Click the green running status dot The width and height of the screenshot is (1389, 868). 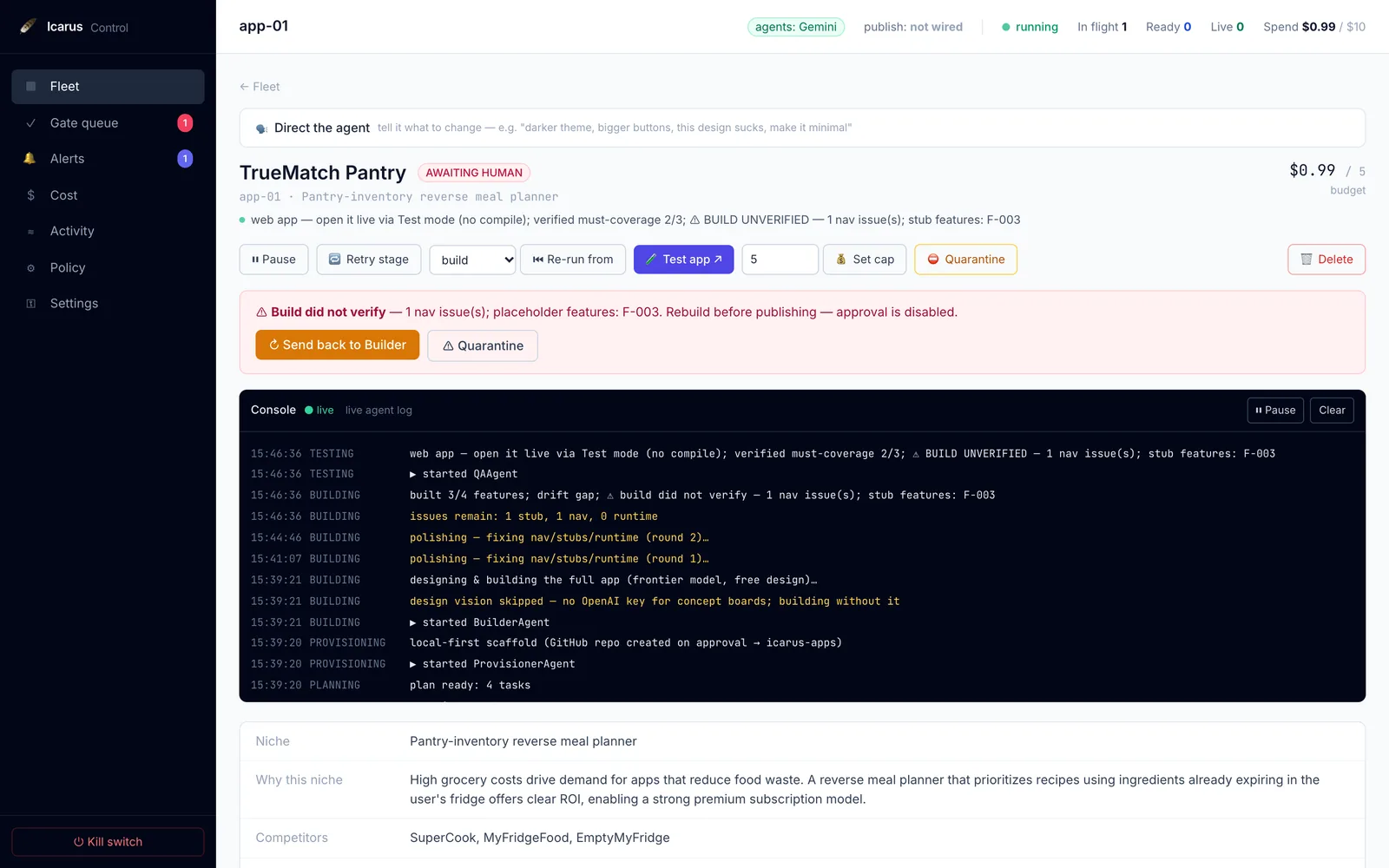[x=1006, y=27]
